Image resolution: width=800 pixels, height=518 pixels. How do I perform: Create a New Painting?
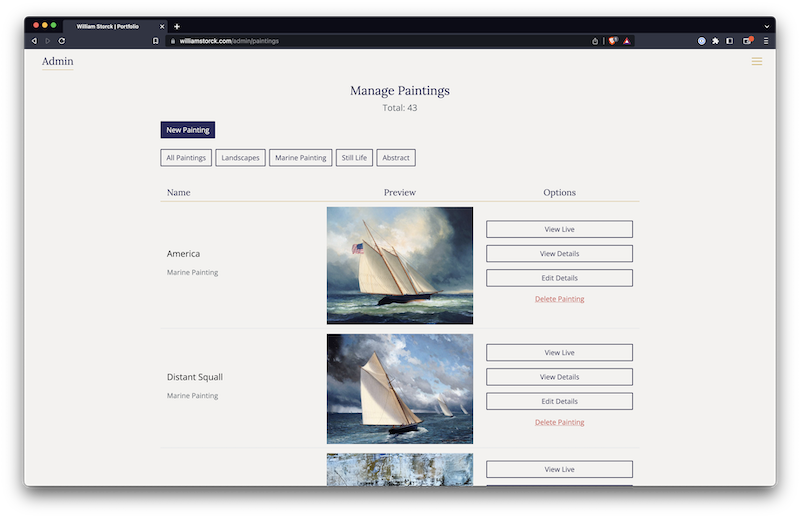pyautogui.click(x=188, y=130)
